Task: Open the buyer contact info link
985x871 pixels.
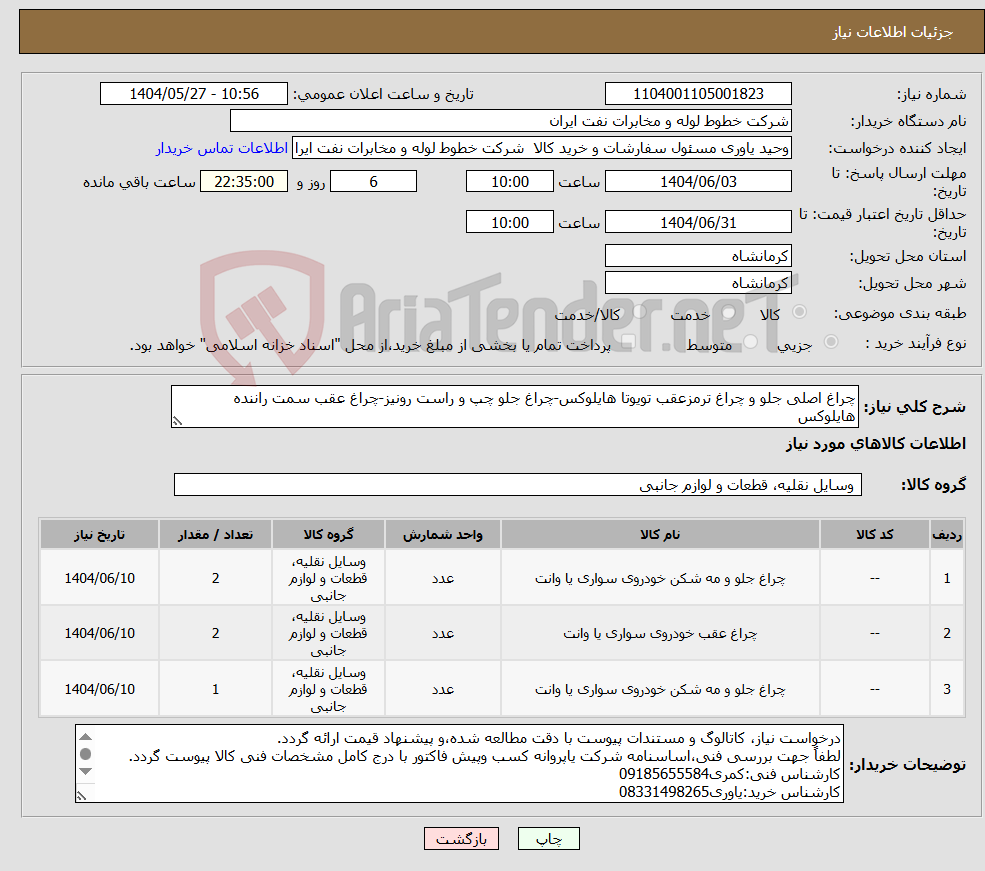Action: [x=222, y=148]
